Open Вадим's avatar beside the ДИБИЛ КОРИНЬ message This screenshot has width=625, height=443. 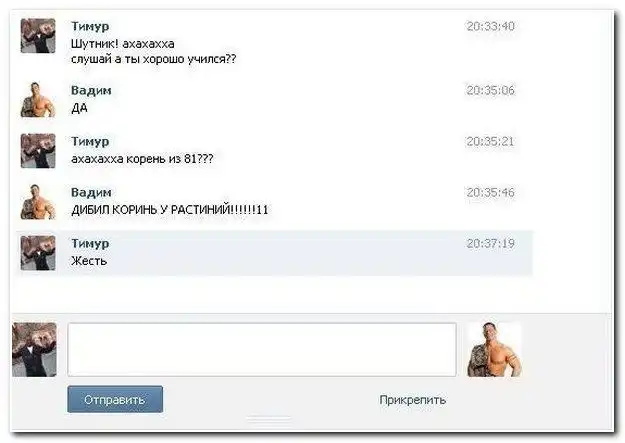click(38, 202)
